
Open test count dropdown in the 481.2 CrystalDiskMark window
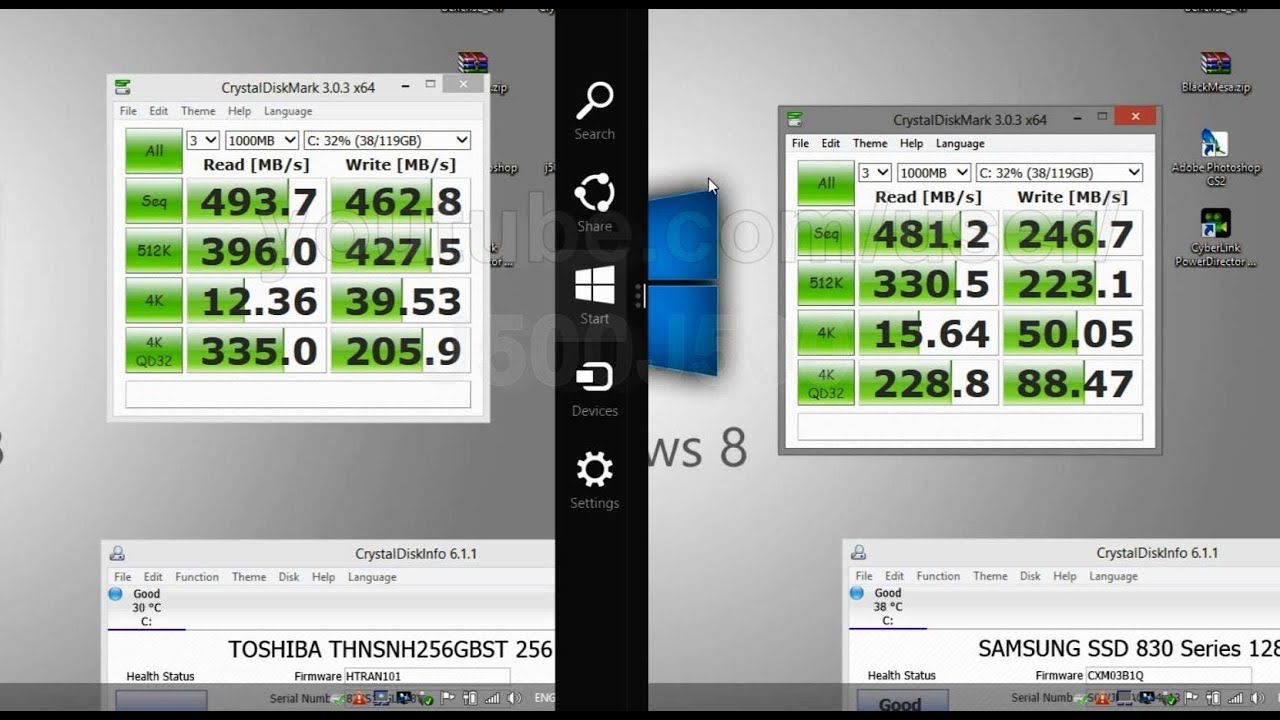(x=875, y=173)
